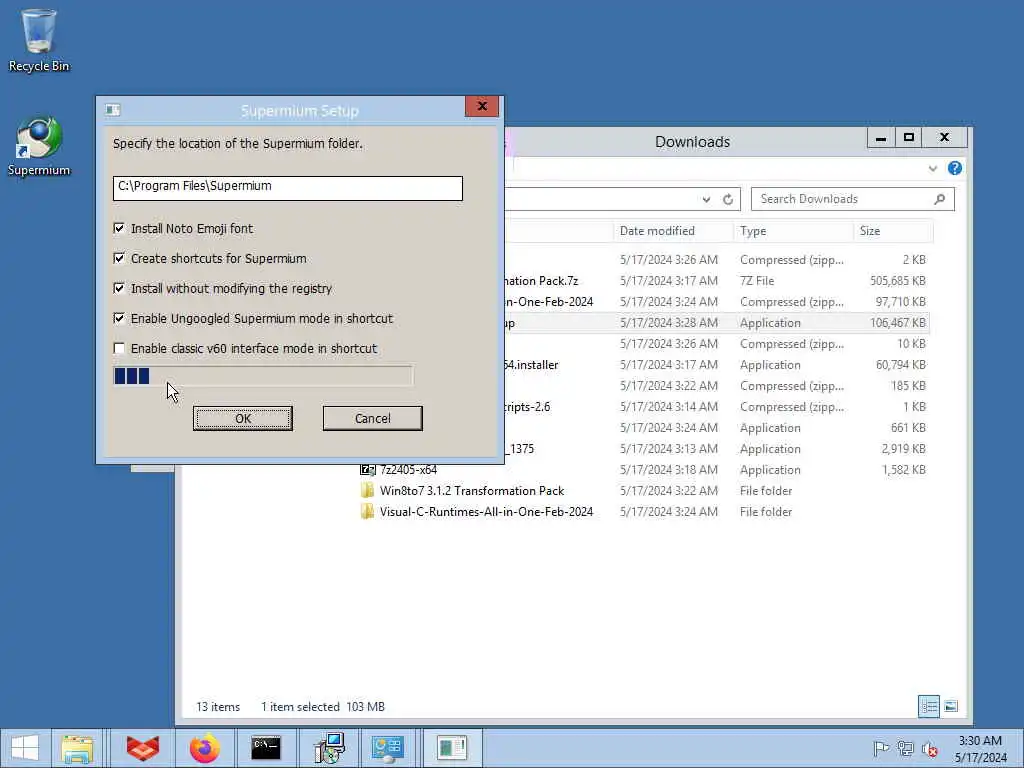Image resolution: width=1024 pixels, height=768 pixels.
Task: Open the Recycle Bin desktop icon
Action: pos(39,40)
